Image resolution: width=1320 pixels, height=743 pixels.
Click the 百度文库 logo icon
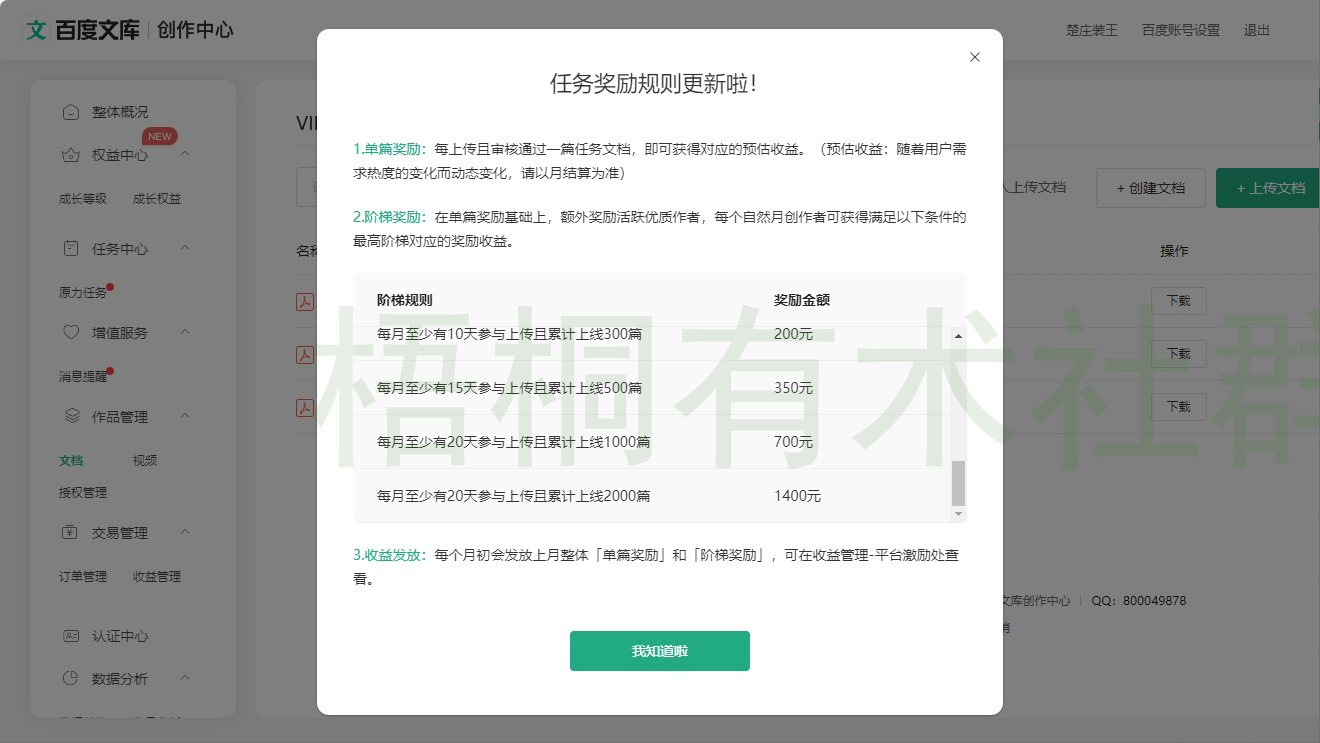pyautogui.click(x=37, y=29)
